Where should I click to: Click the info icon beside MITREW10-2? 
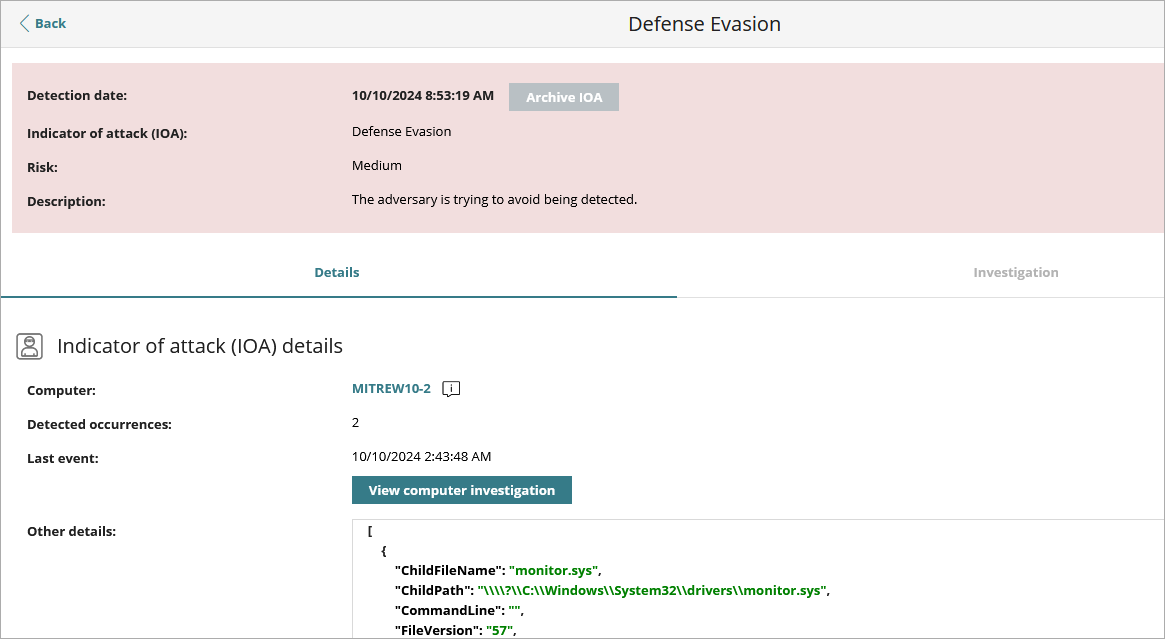(x=450, y=389)
